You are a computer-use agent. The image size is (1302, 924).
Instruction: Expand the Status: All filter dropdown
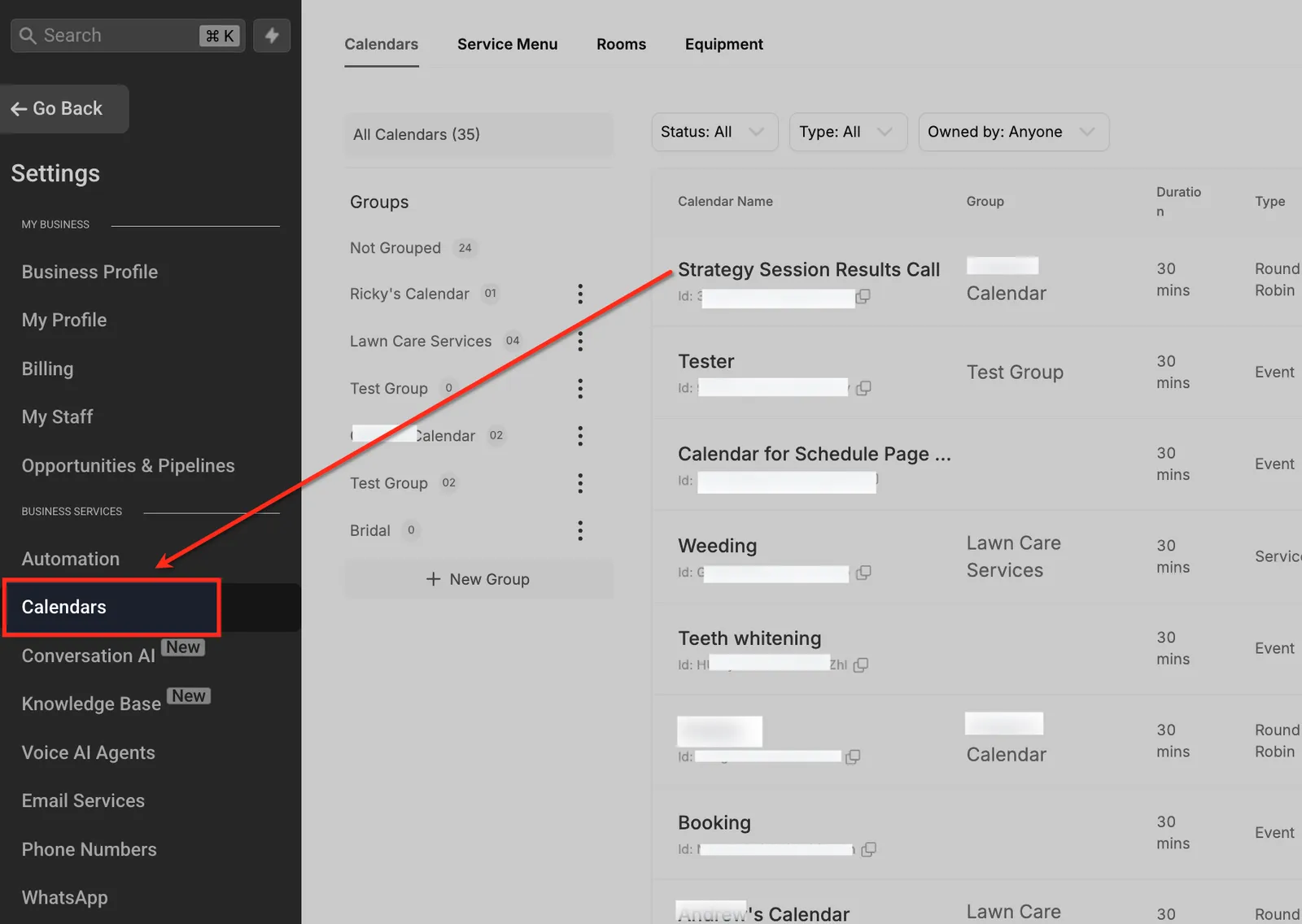[714, 132]
